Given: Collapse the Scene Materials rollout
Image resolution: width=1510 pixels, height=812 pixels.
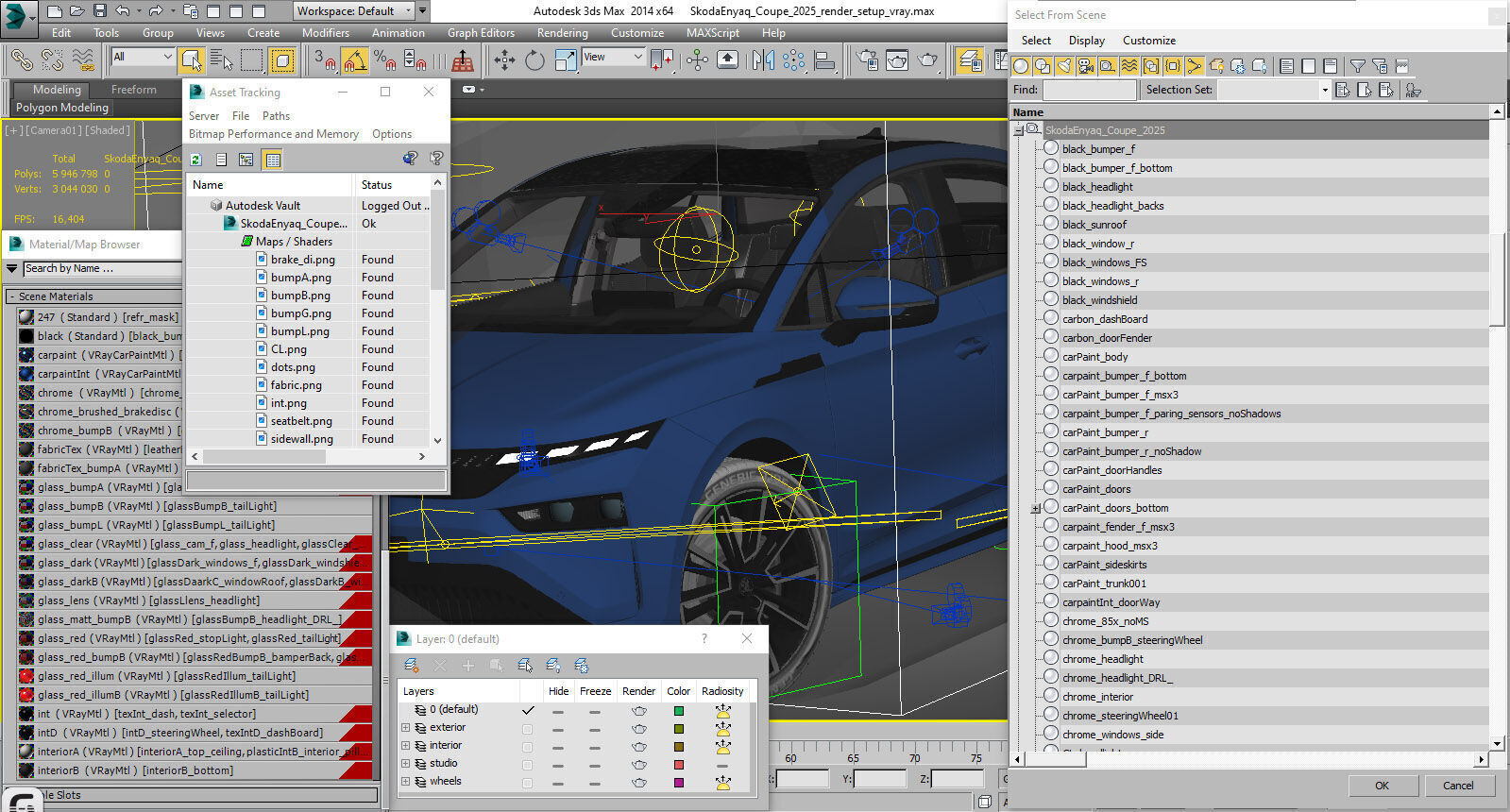Looking at the screenshot, I should (12, 296).
